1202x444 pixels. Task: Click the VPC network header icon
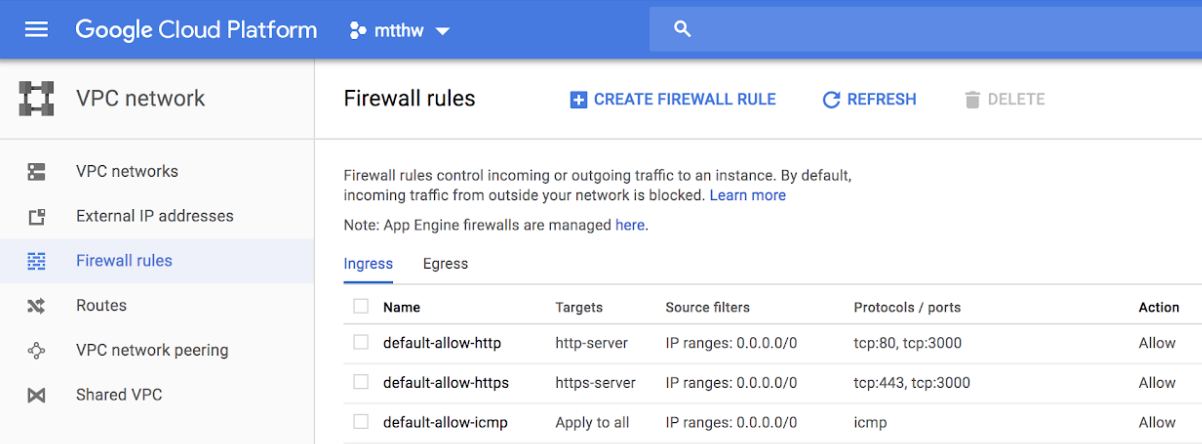pos(37,99)
